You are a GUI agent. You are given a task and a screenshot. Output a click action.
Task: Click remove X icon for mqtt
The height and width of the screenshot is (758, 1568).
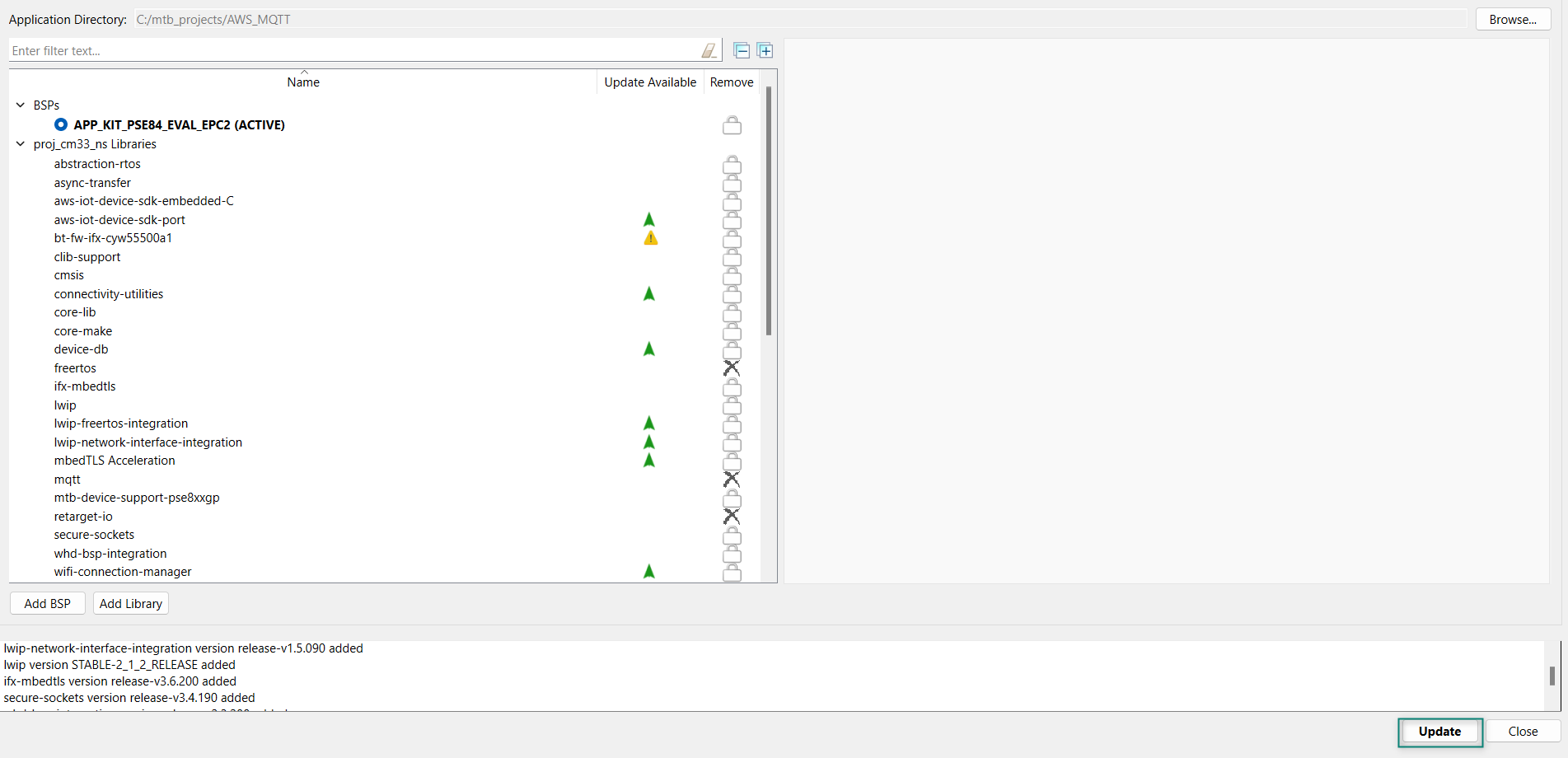tap(732, 480)
